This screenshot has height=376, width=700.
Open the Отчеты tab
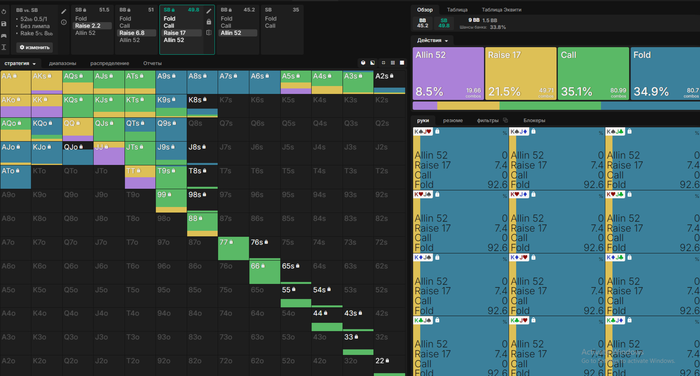(152, 63)
